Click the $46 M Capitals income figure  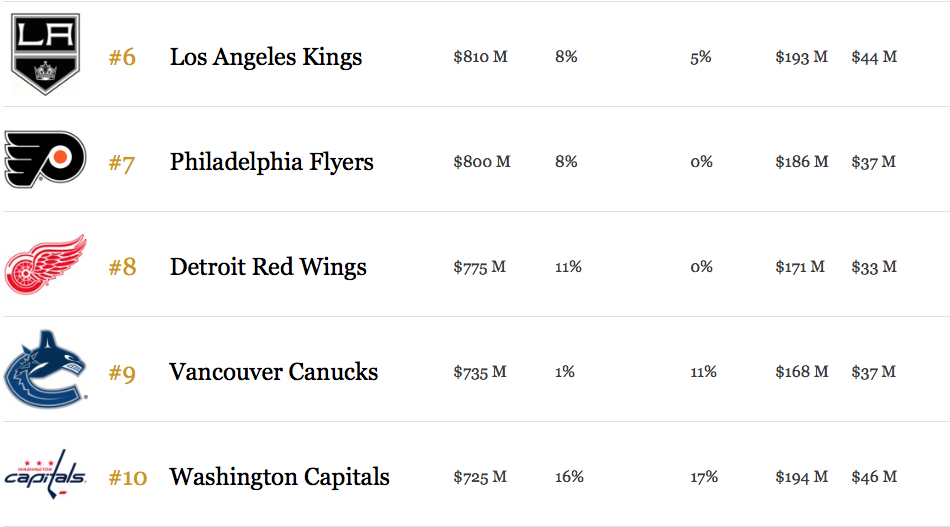click(874, 477)
